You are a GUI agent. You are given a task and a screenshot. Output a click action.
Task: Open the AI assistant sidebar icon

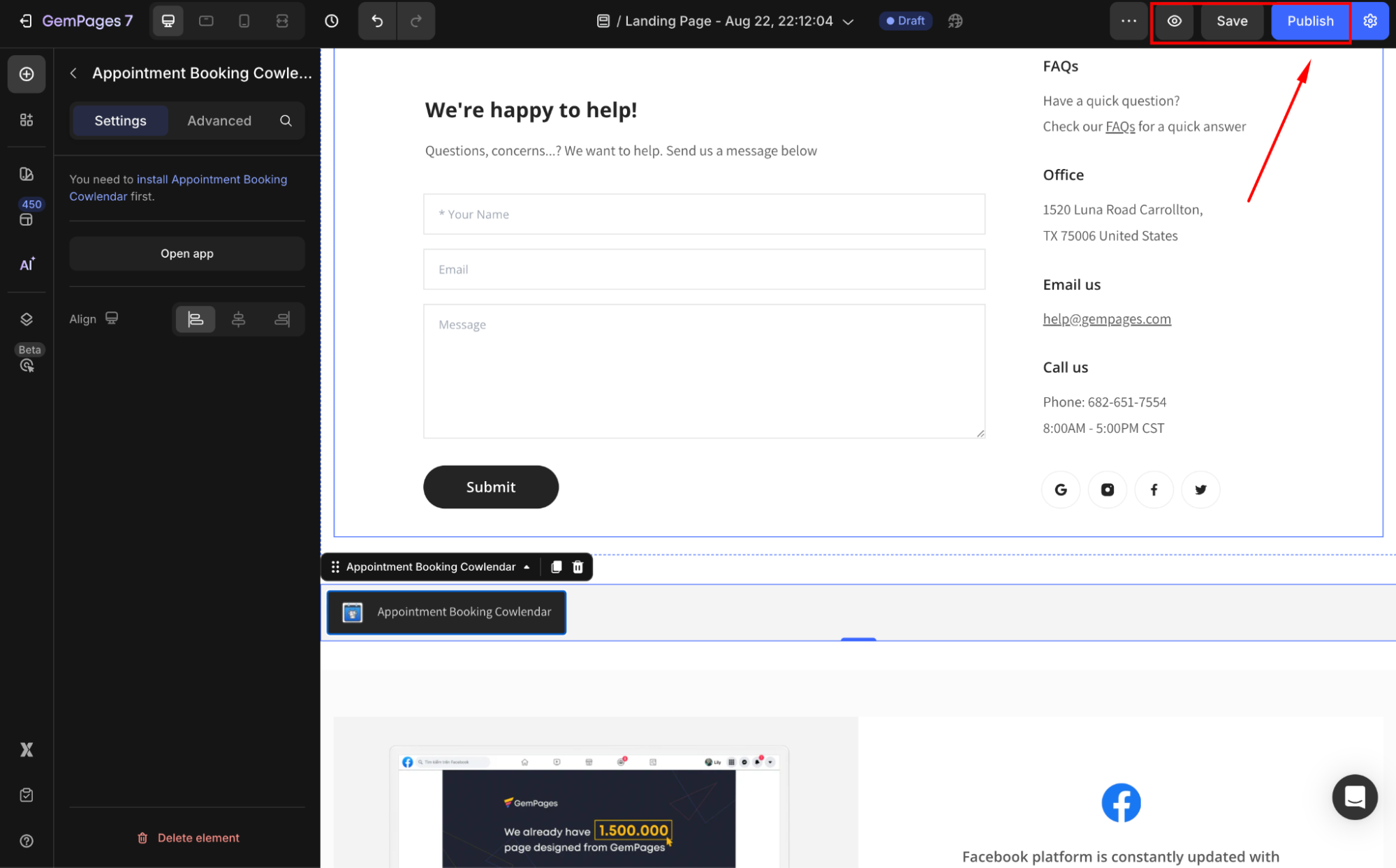tap(27, 265)
